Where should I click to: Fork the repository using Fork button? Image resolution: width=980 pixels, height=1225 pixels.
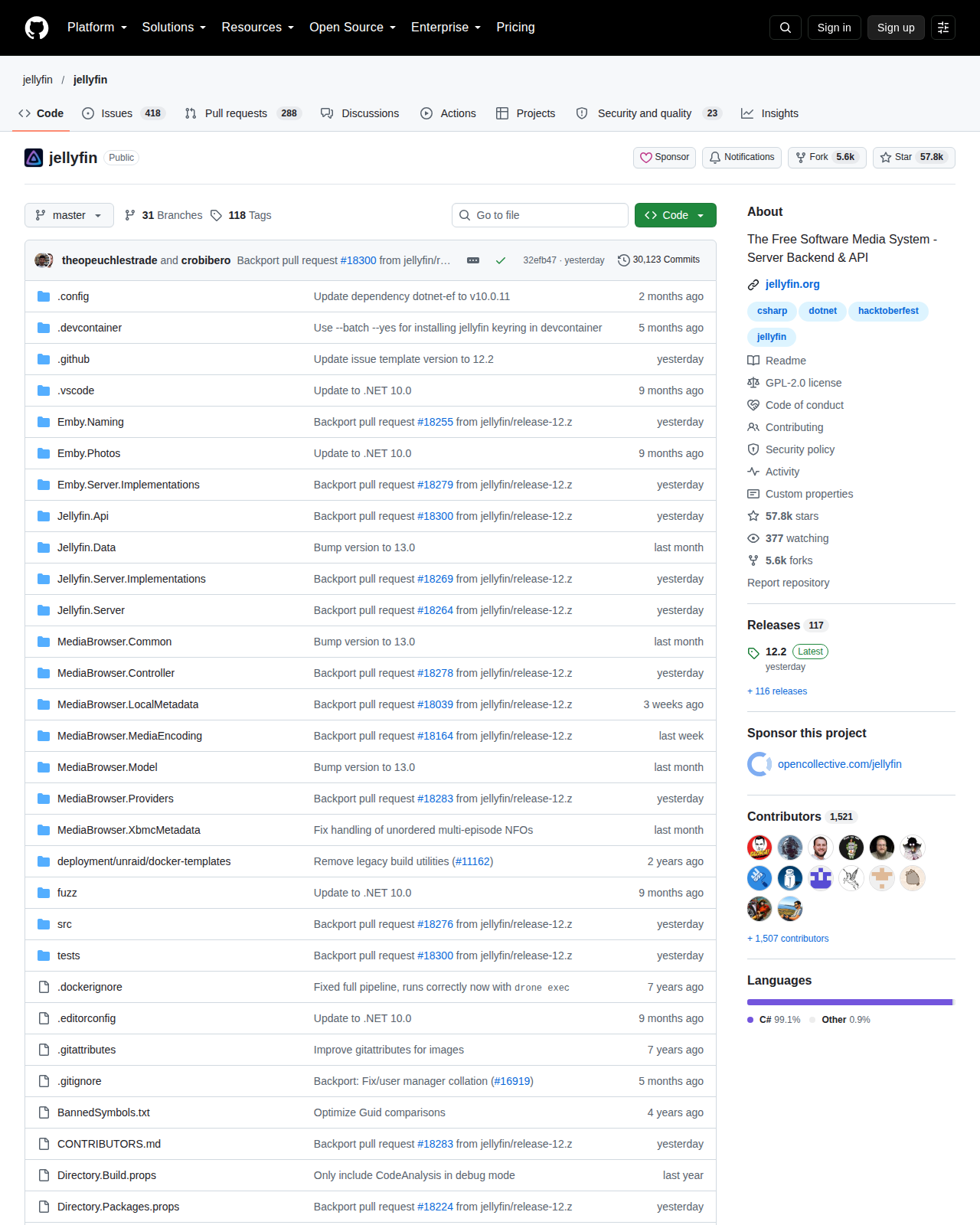pyautogui.click(x=827, y=158)
